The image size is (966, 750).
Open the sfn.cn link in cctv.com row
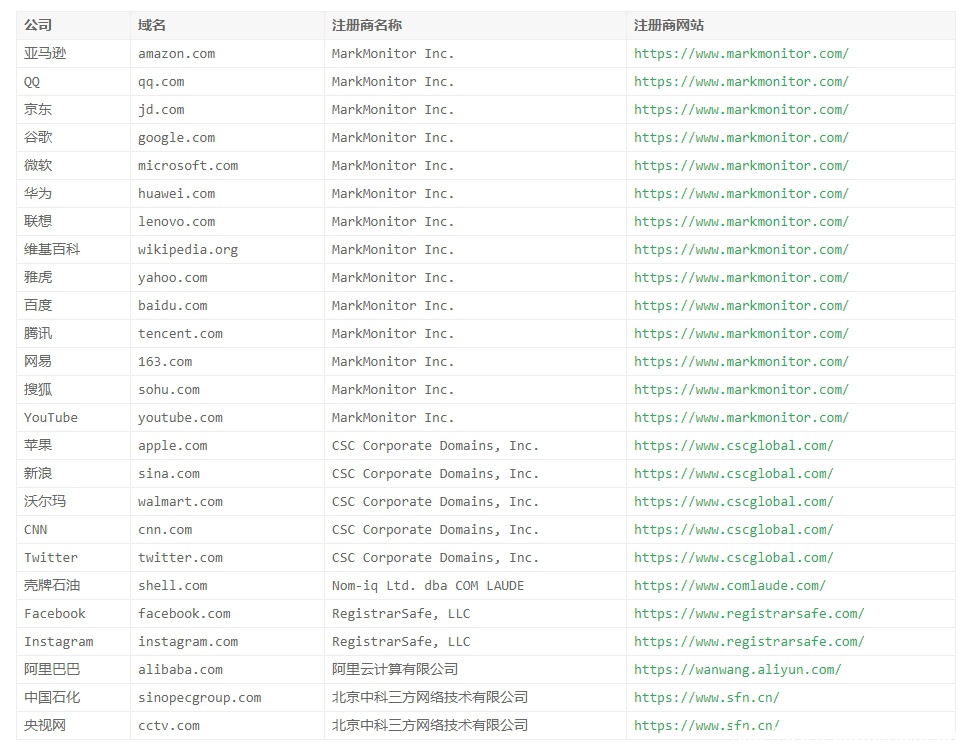tap(707, 725)
